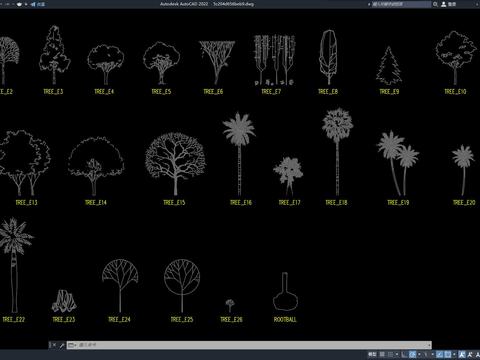480x360 pixels.
Task: Open the polar tracking angle dropdown arrow
Action: [419, 354]
